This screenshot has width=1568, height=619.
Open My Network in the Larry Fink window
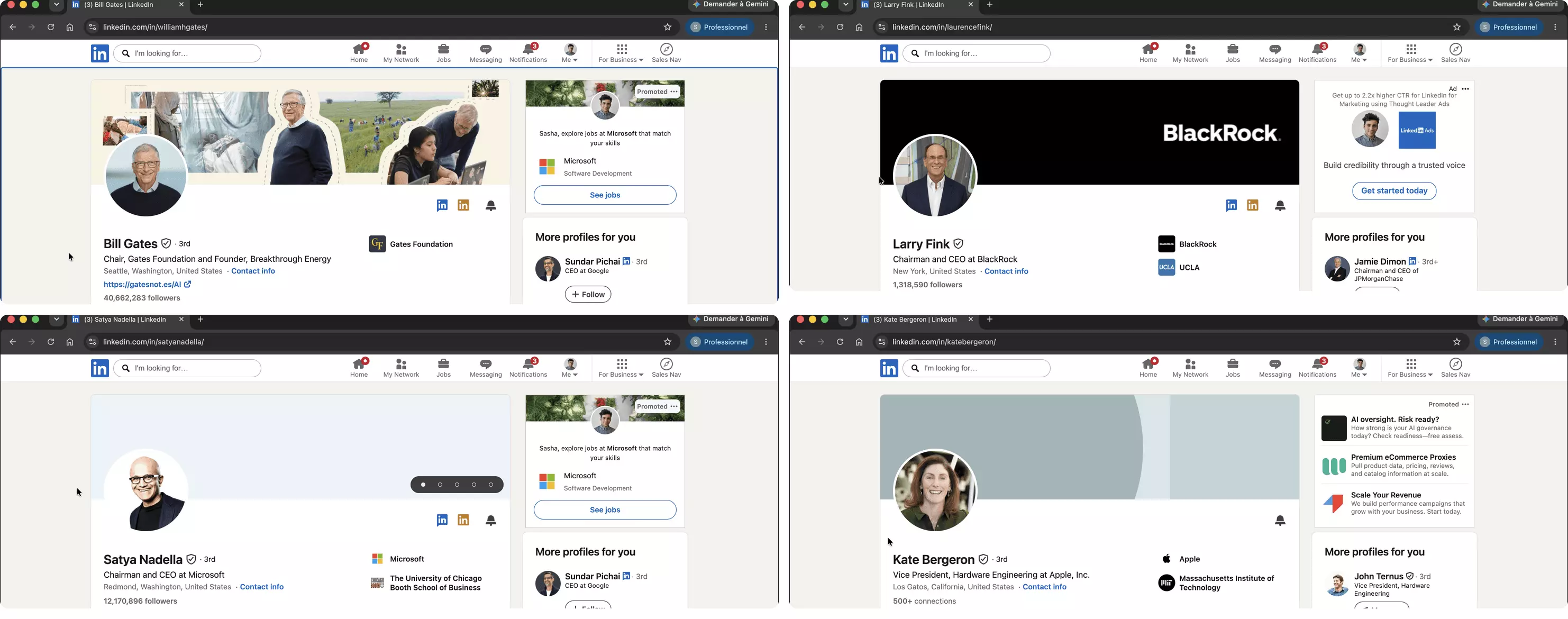1190,53
